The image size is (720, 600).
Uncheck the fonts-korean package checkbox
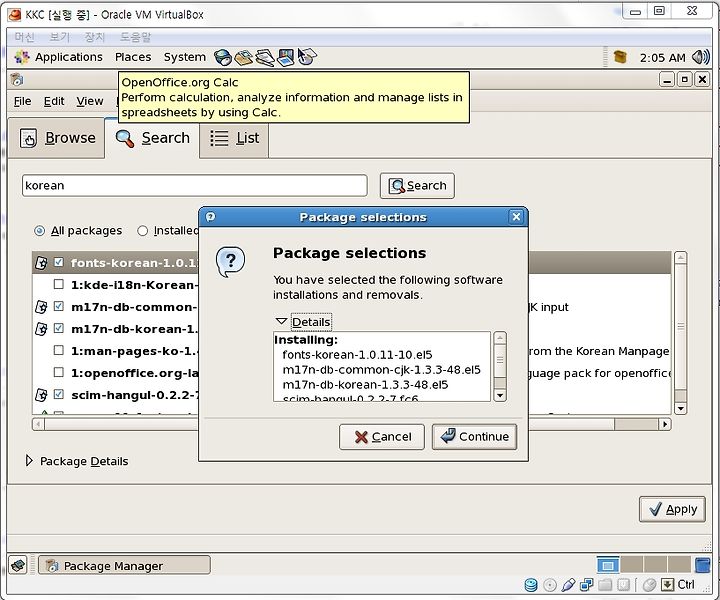click(58, 262)
